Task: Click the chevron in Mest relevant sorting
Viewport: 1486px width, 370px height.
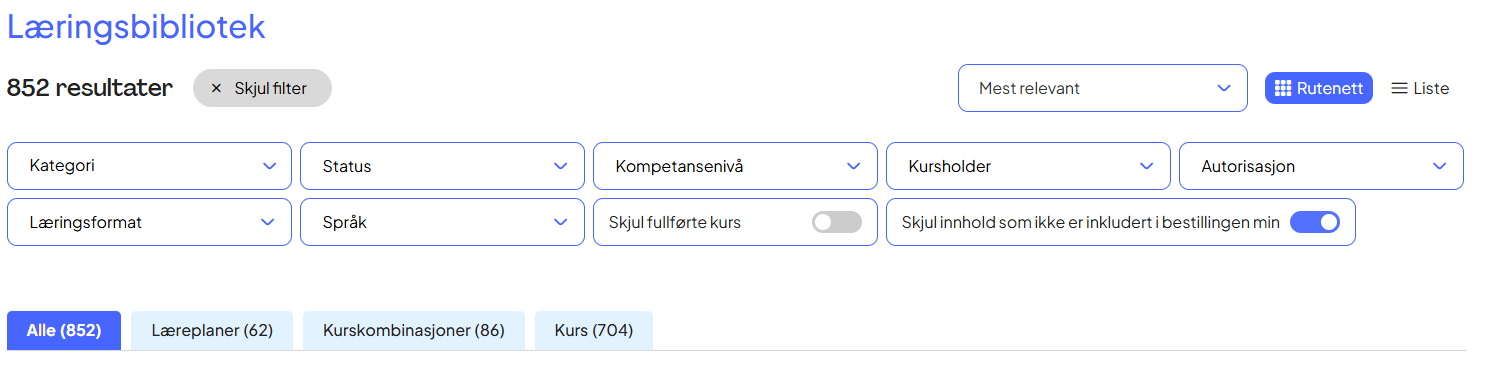Action: (x=1224, y=88)
